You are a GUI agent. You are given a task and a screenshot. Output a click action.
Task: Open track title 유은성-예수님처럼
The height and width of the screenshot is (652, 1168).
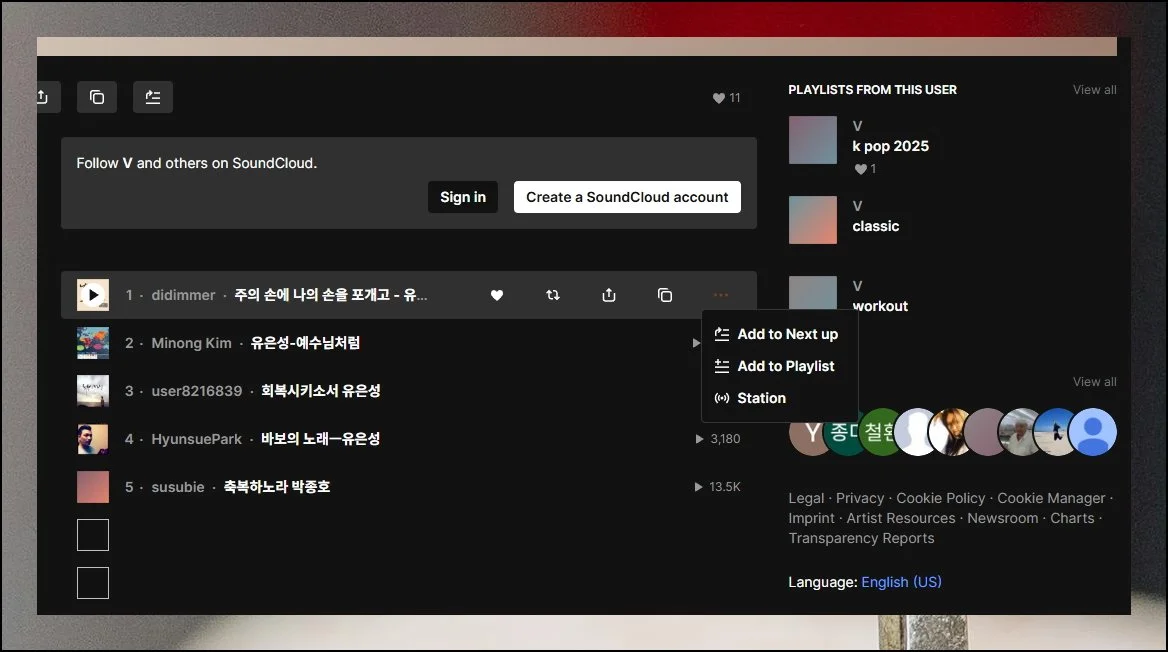pos(305,343)
